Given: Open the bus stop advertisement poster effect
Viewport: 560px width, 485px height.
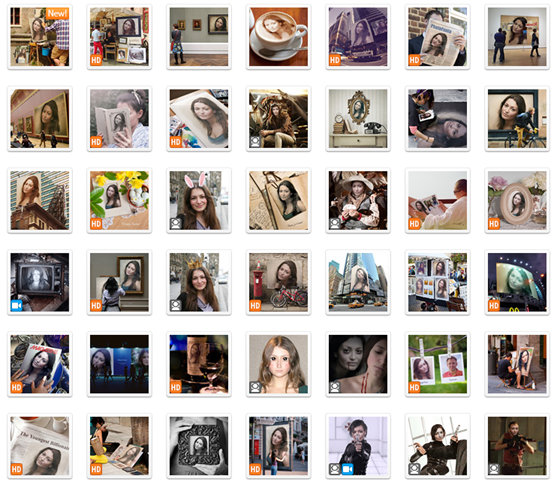Looking at the screenshot, I should click(x=278, y=446).
